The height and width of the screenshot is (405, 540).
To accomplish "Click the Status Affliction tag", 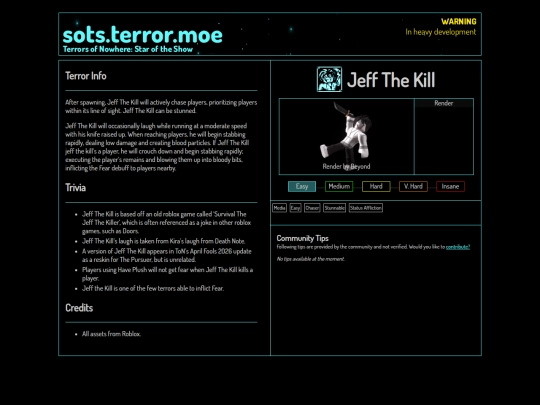I will [365, 208].
